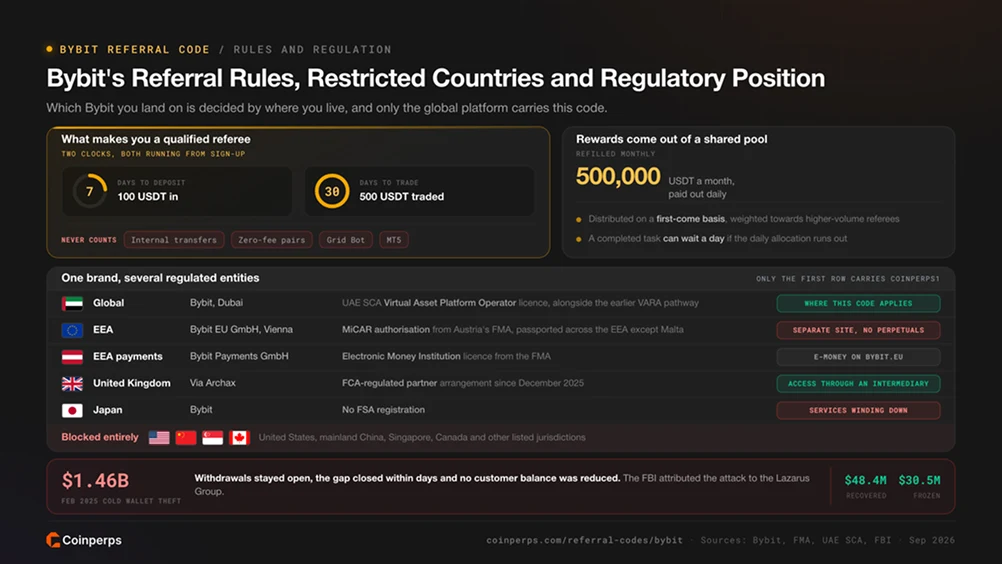1002x564 pixels.
Task: Click the 7-day deposit ring icon
Action: click(x=89, y=191)
